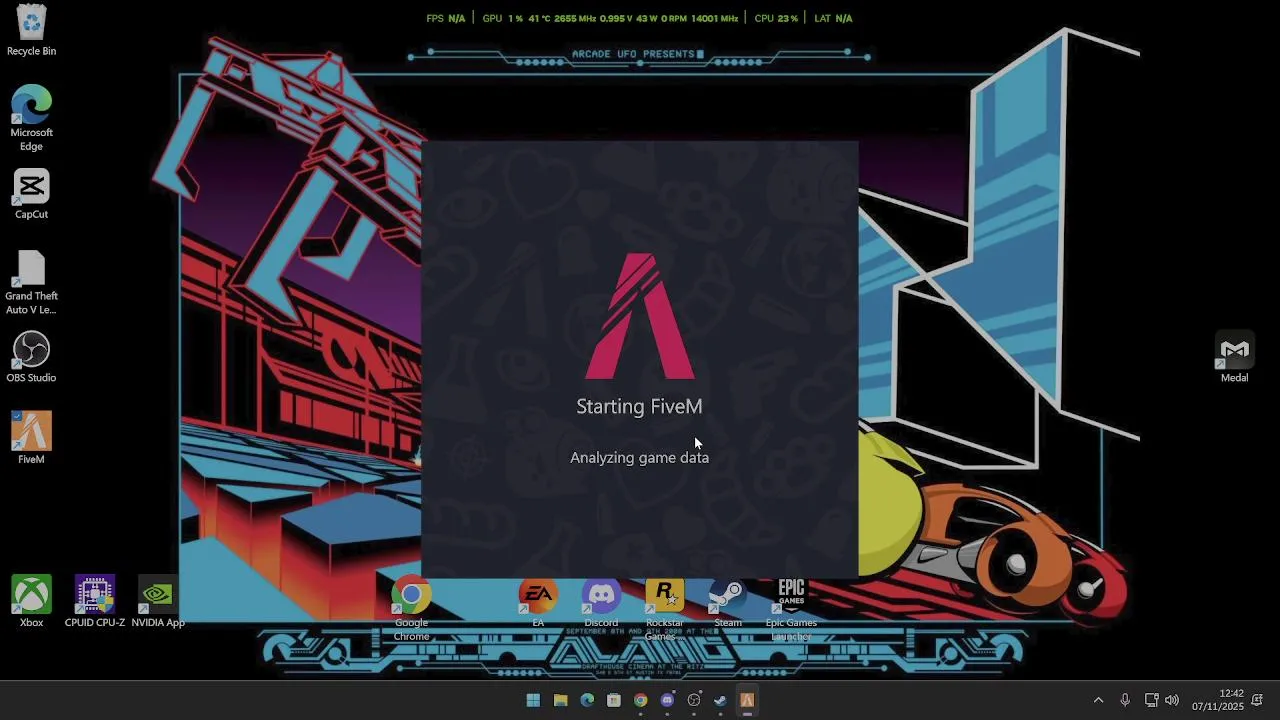Select the Epic Games Launcher desktop shortcut
Image resolution: width=1280 pixels, height=720 pixels.
pos(791,609)
